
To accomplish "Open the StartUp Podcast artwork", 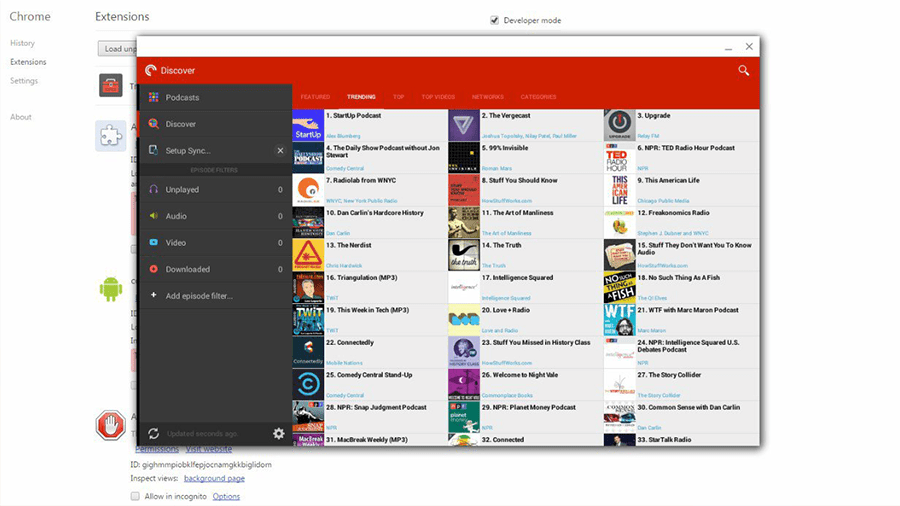I will click(308, 125).
